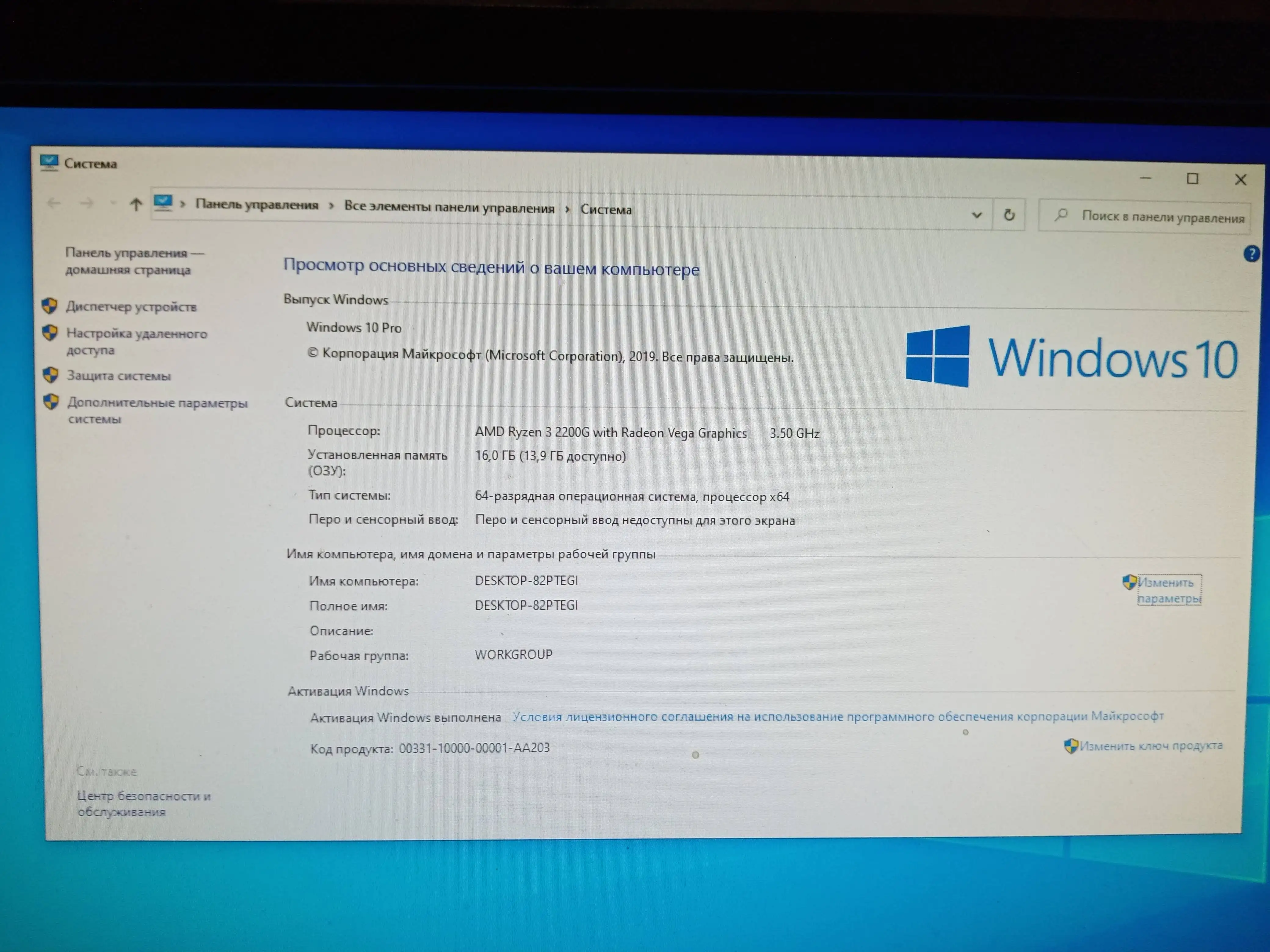Viewport: 1270px width, 952px height.
Task: Click the computer icon in address bar
Action: coord(163,203)
